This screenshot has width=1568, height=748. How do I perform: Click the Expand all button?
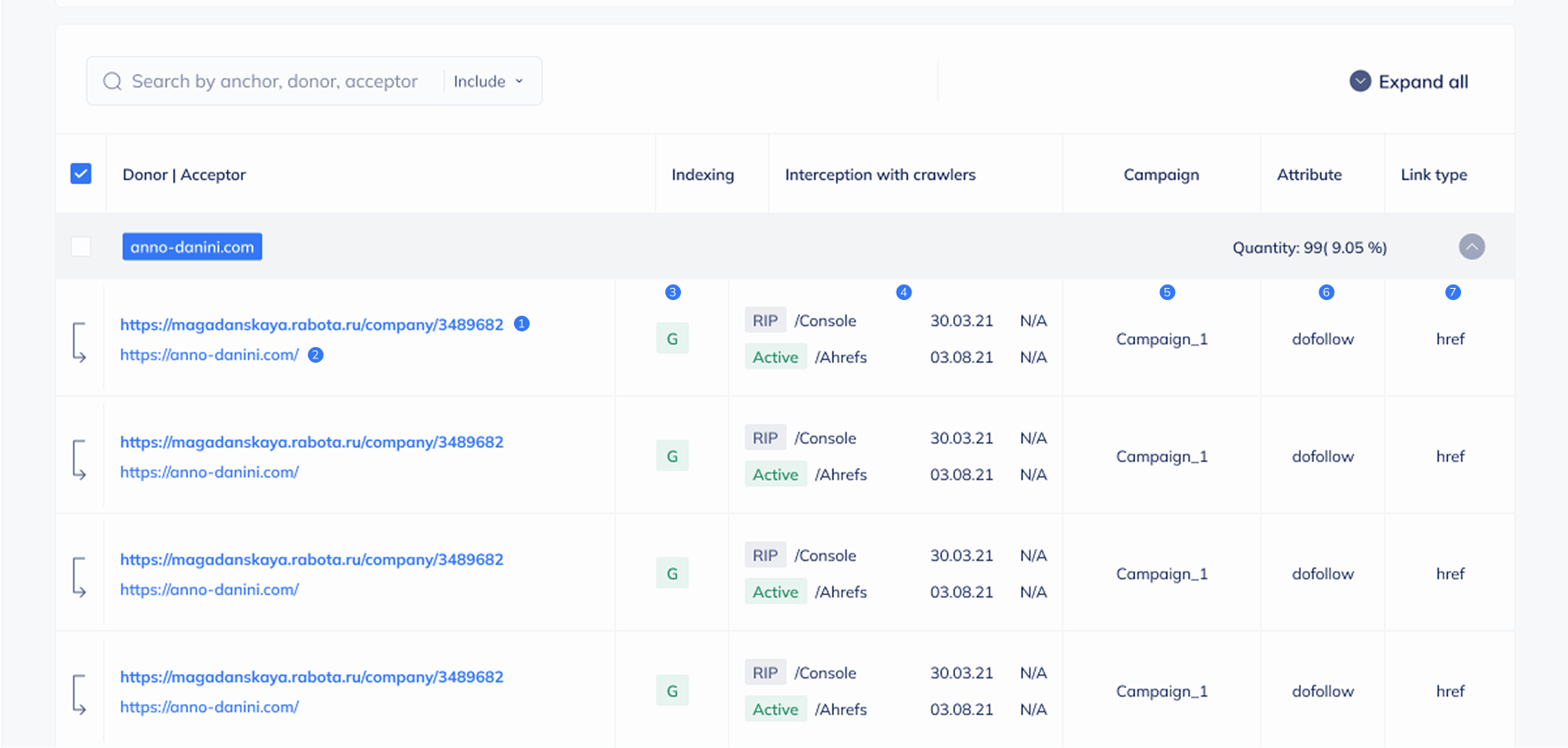point(1409,81)
